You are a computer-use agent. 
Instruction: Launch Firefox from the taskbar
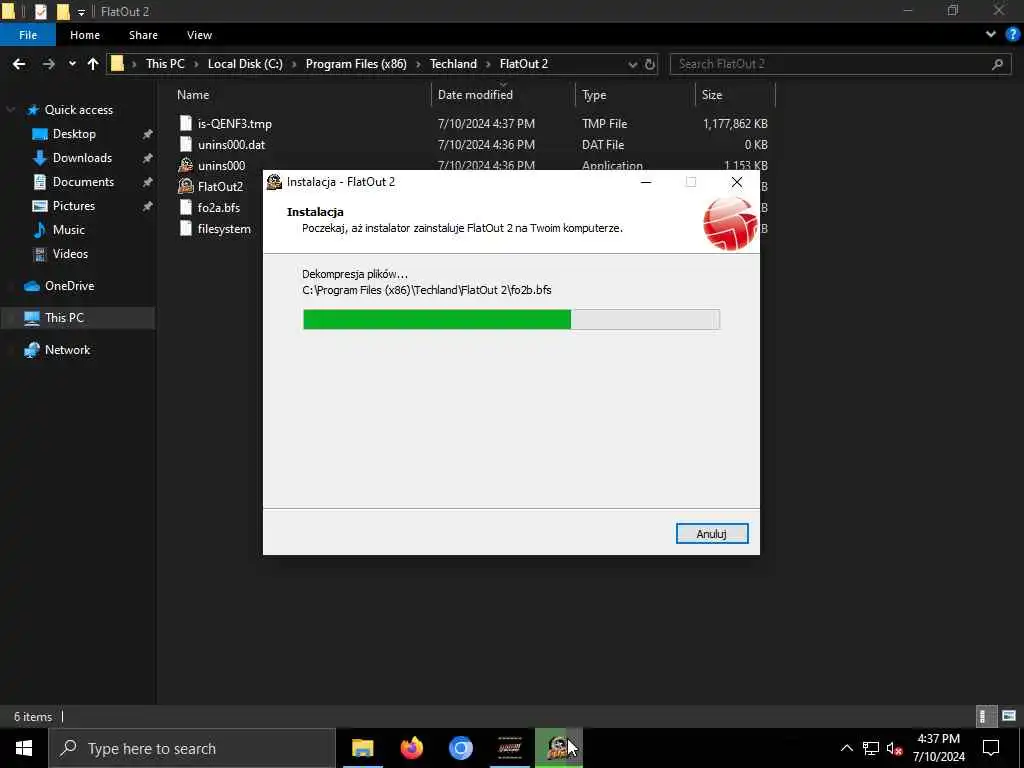[x=411, y=748]
